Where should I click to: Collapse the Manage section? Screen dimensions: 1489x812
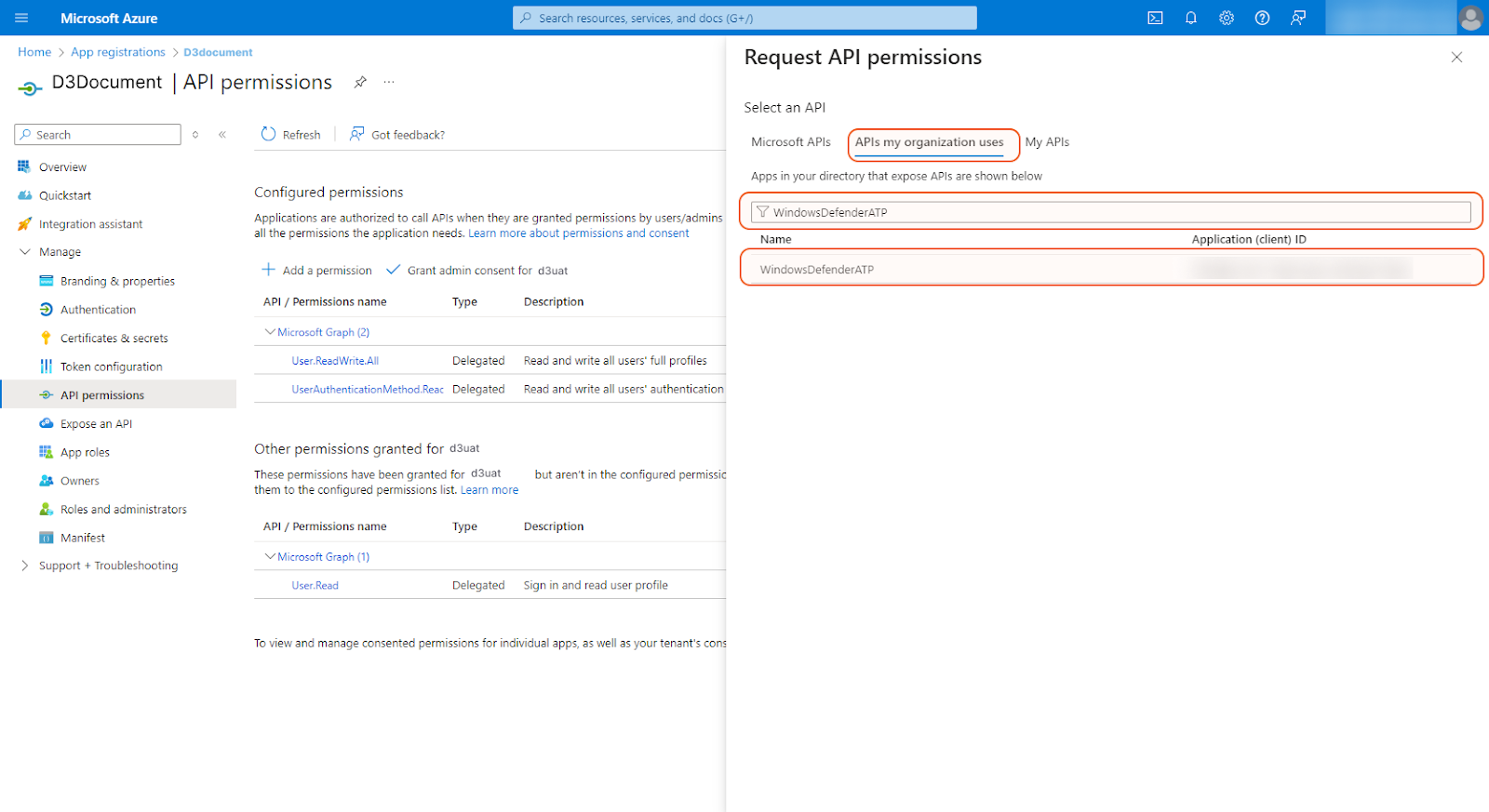pos(25,252)
